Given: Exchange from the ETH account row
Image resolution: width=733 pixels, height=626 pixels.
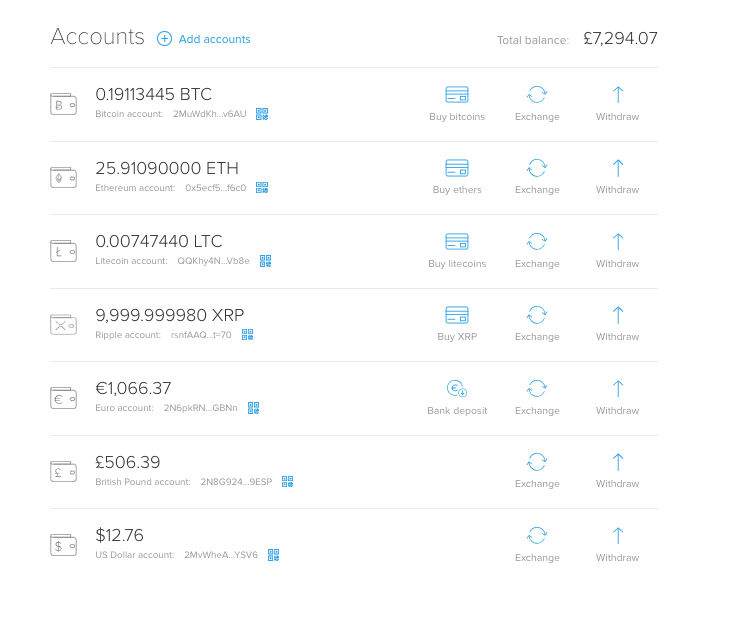Looking at the screenshot, I should tap(537, 177).
